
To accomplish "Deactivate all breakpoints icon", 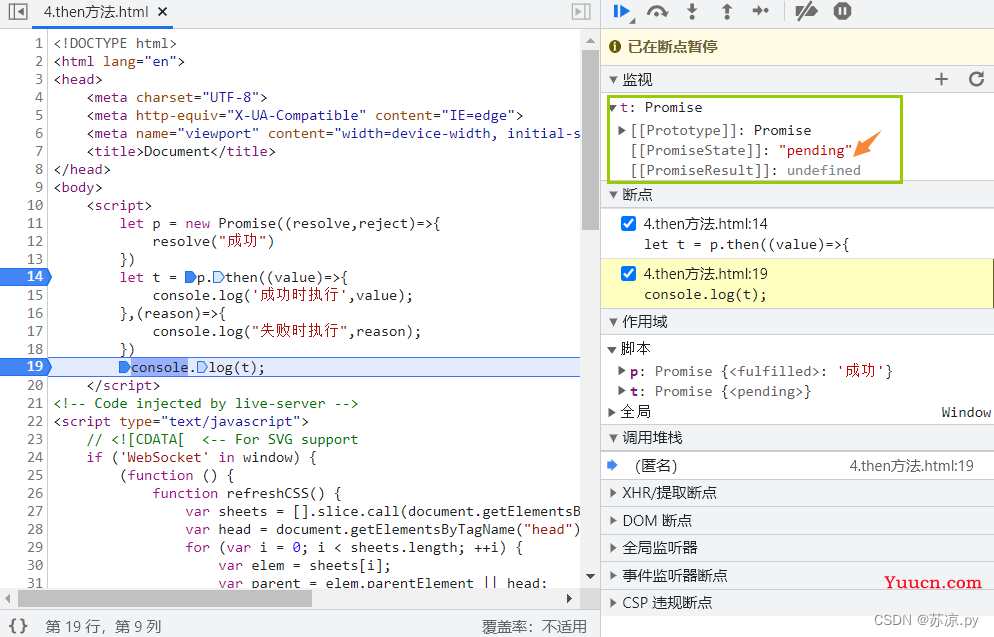I will (x=806, y=11).
